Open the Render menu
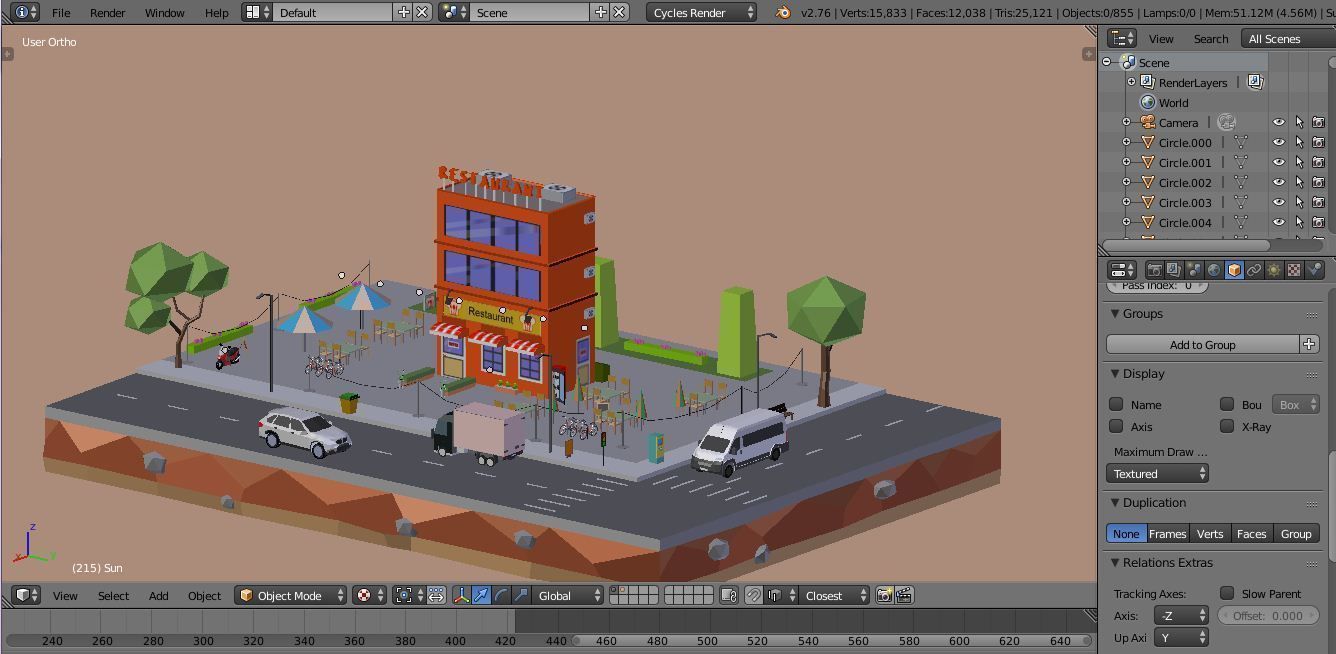 (x=107, y=12)
